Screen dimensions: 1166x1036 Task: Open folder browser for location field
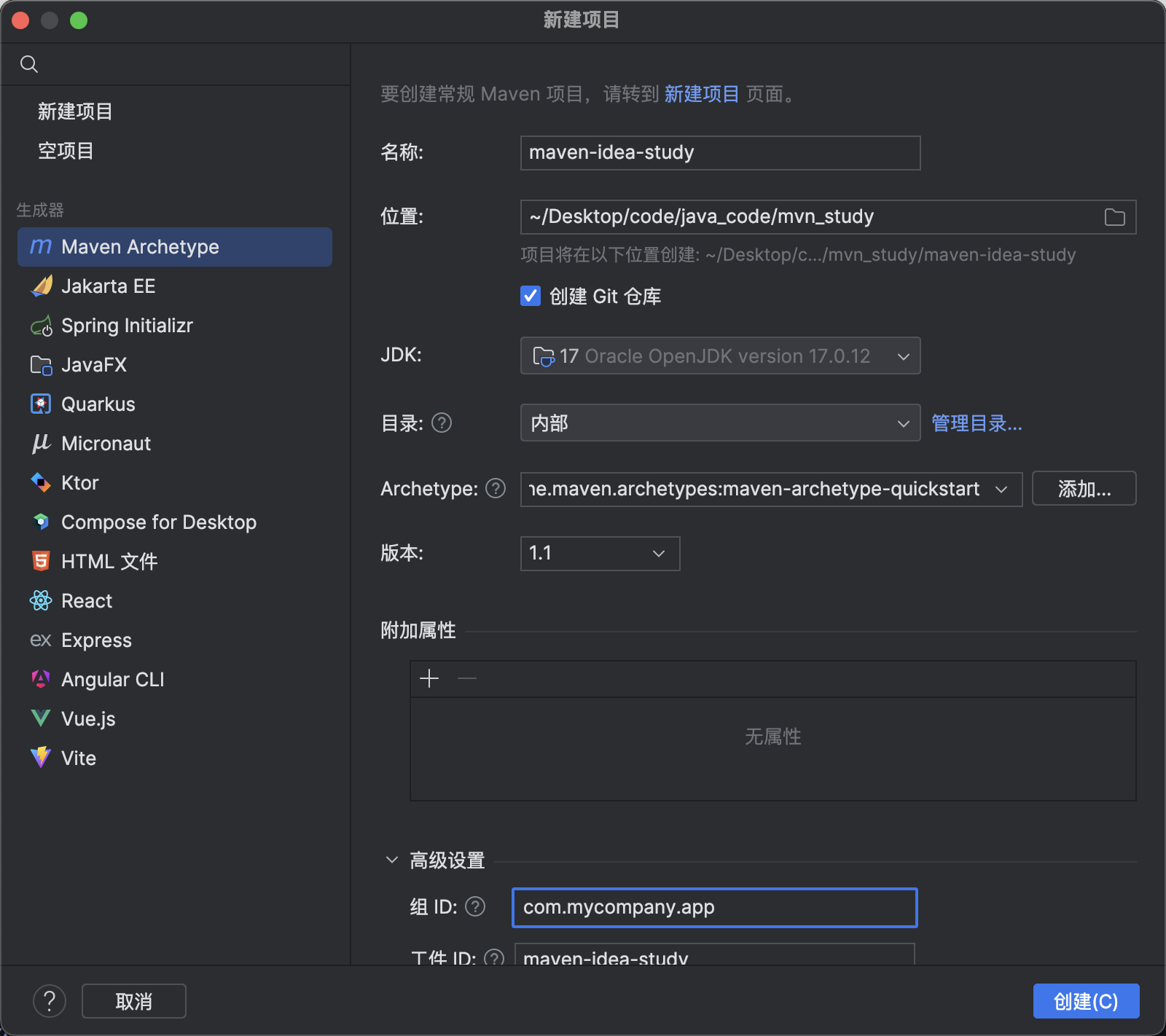tap(1114, 217)
